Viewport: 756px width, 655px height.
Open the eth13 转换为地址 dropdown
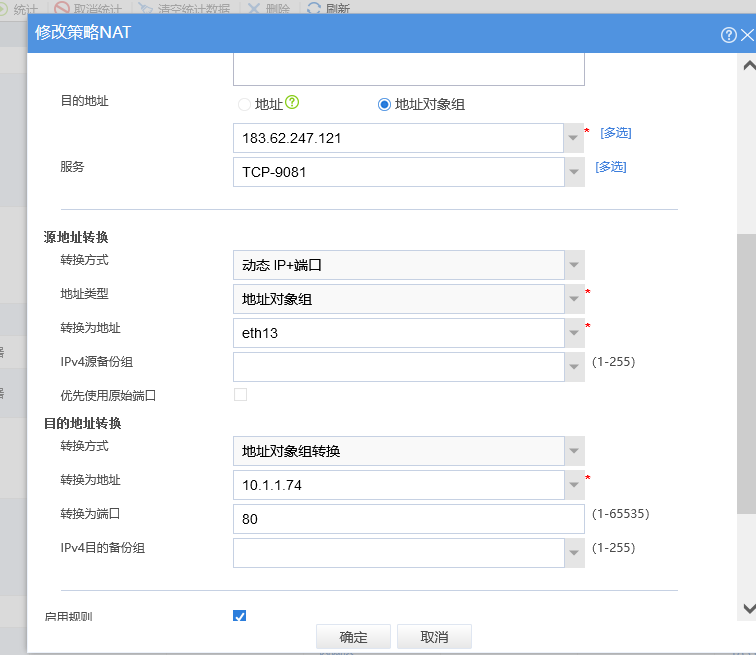click(x=574, y=333)
